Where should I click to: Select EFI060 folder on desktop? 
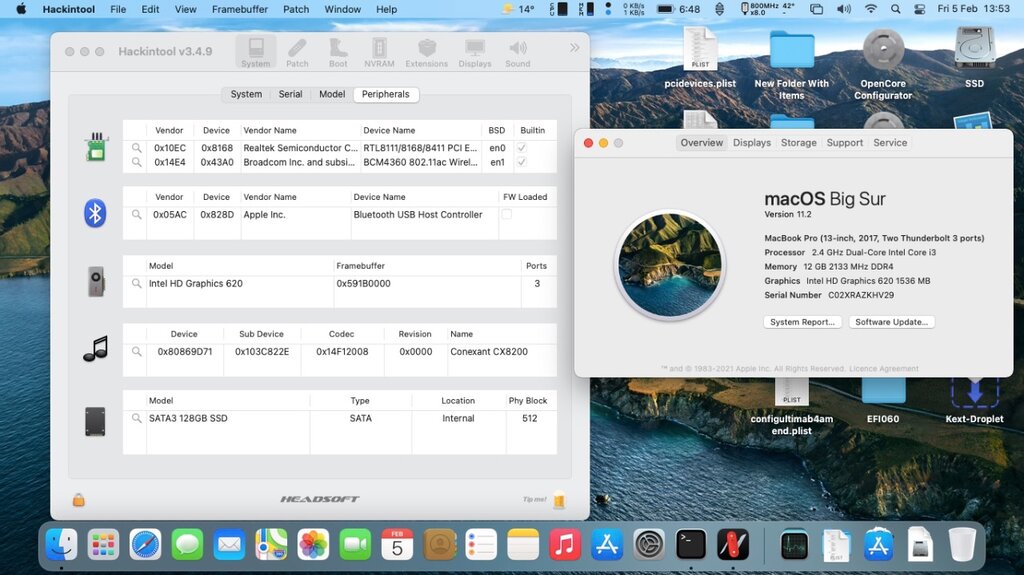883,400
